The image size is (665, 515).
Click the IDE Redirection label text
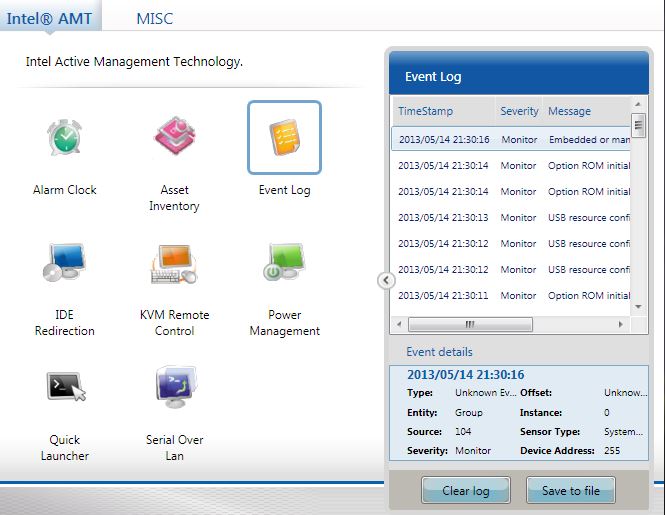(x=64, y=323)
